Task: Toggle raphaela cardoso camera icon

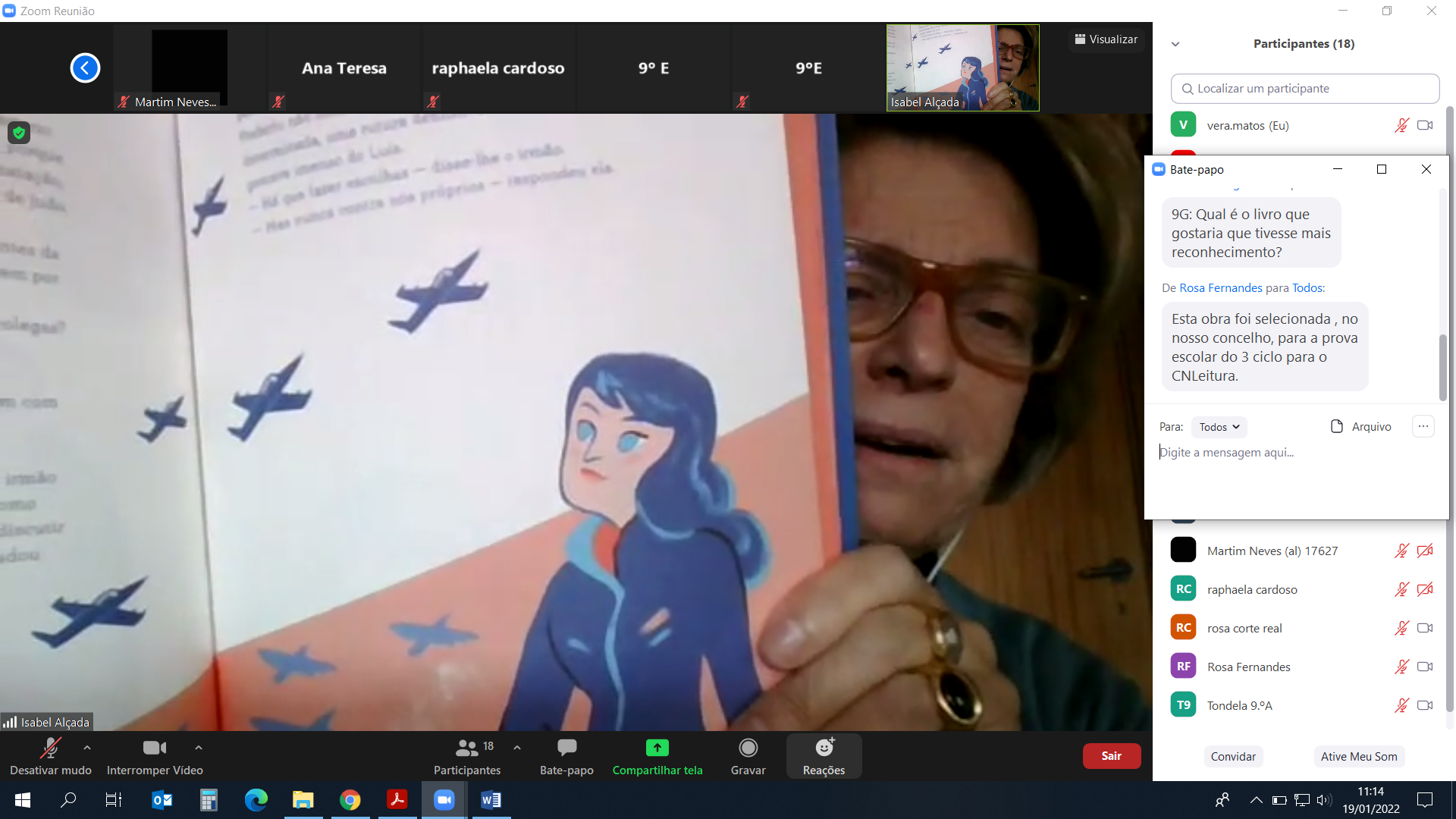Action: click(x=1425, y=590)
